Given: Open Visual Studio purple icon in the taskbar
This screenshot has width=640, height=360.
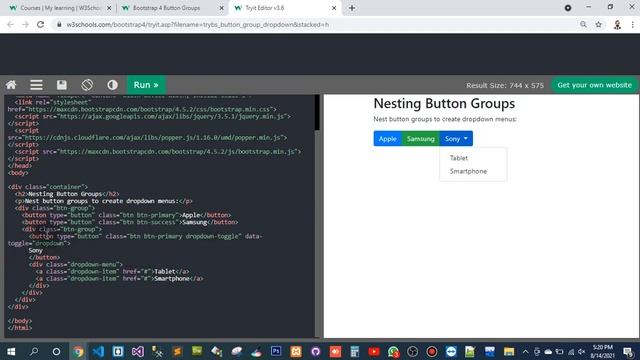Looking at the screenshot, I should pyautogui.click(x=138, y=351).
